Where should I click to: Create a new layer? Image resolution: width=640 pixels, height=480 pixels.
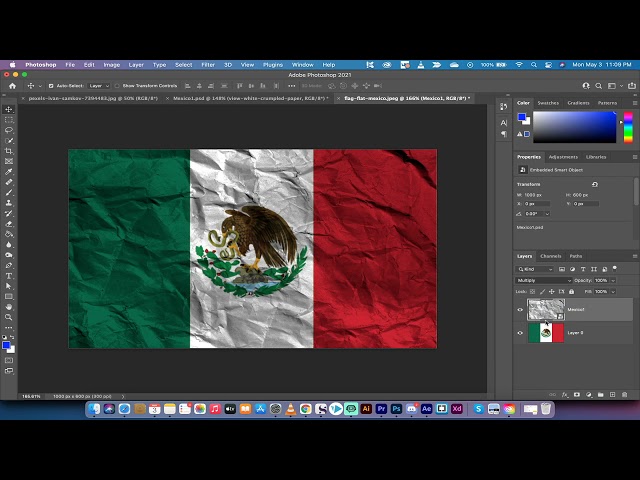612,395
